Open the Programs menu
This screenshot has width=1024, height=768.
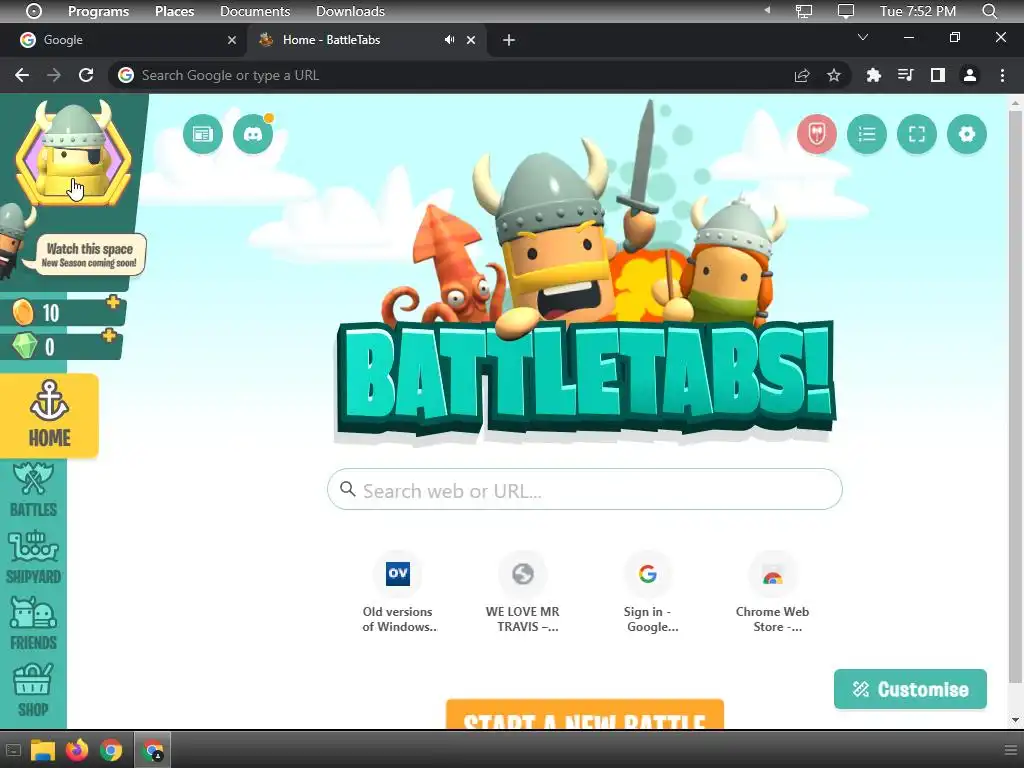[99, 11]
